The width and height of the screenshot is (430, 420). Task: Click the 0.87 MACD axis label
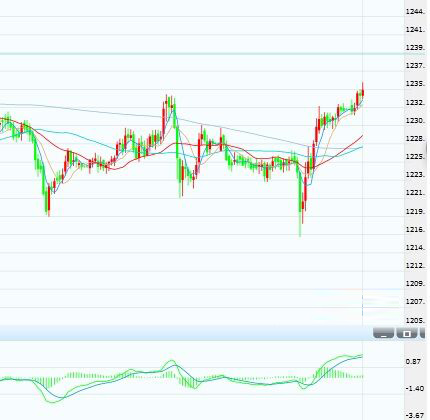click(x=413, y=362)
